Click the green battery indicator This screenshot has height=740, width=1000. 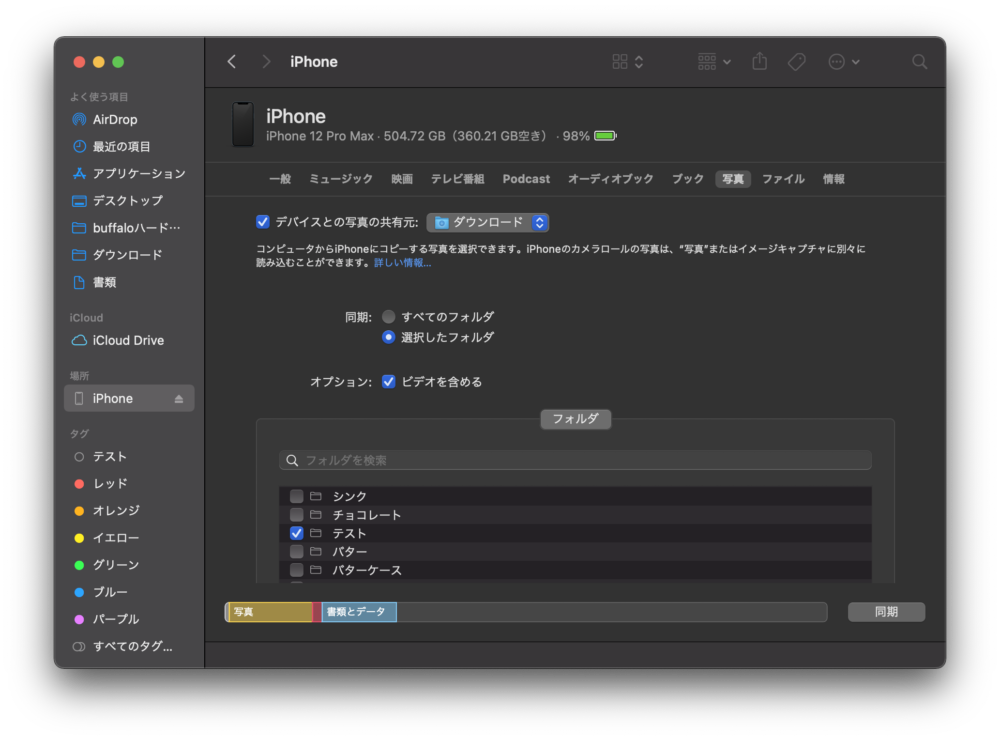coord(605,136)
